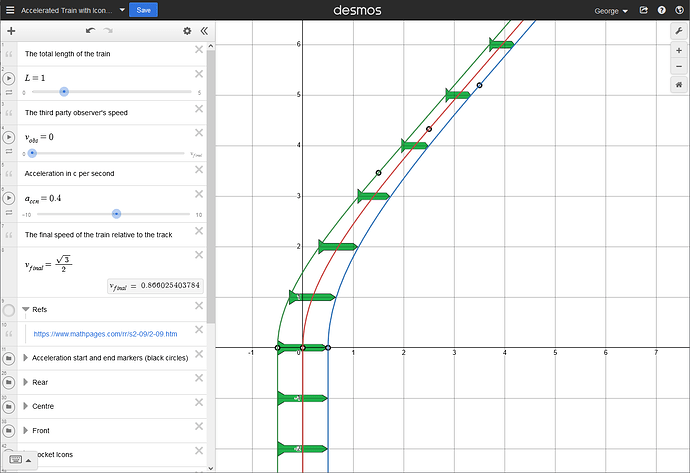Zoom in with the plus button
The width and height of the screenshot is (690, 473).
[679, 51]
